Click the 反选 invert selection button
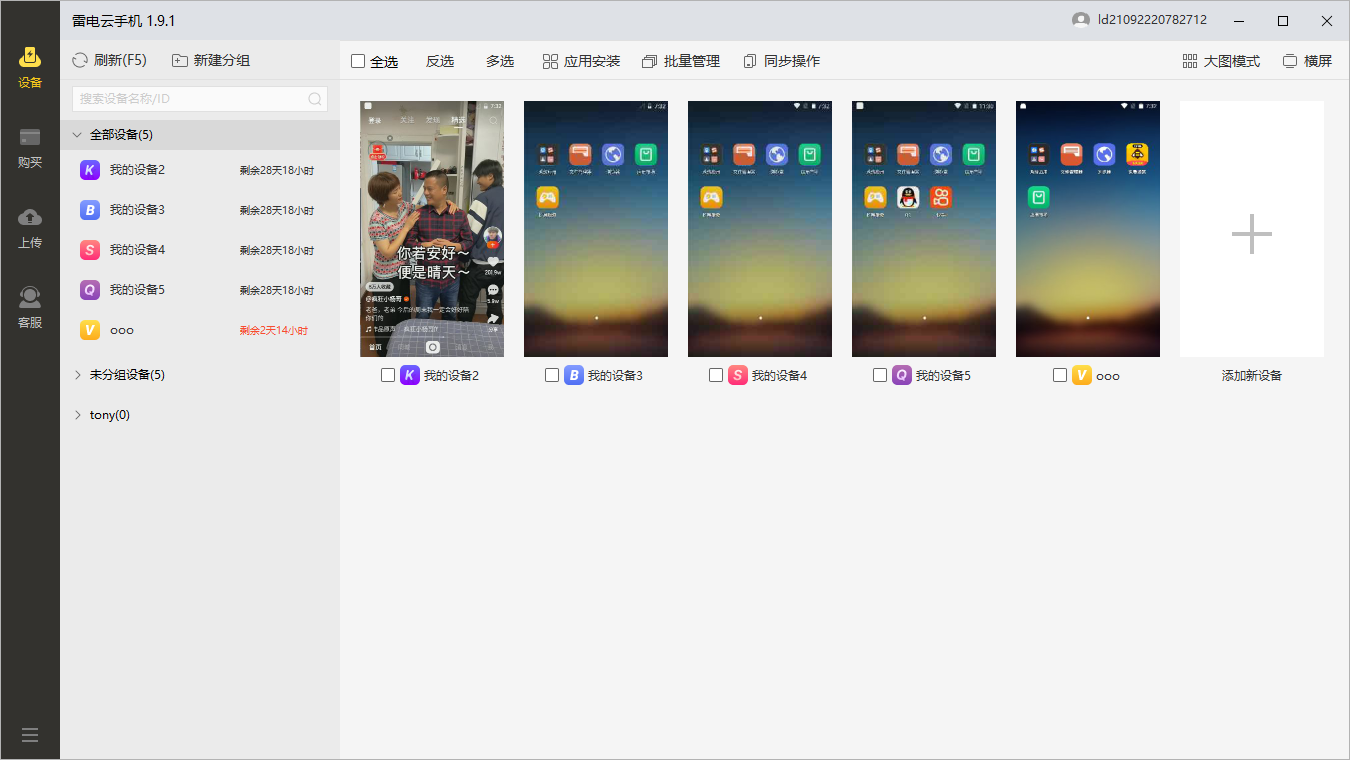The height and width of the screenshot is (760, 1350). click(440, 61)
